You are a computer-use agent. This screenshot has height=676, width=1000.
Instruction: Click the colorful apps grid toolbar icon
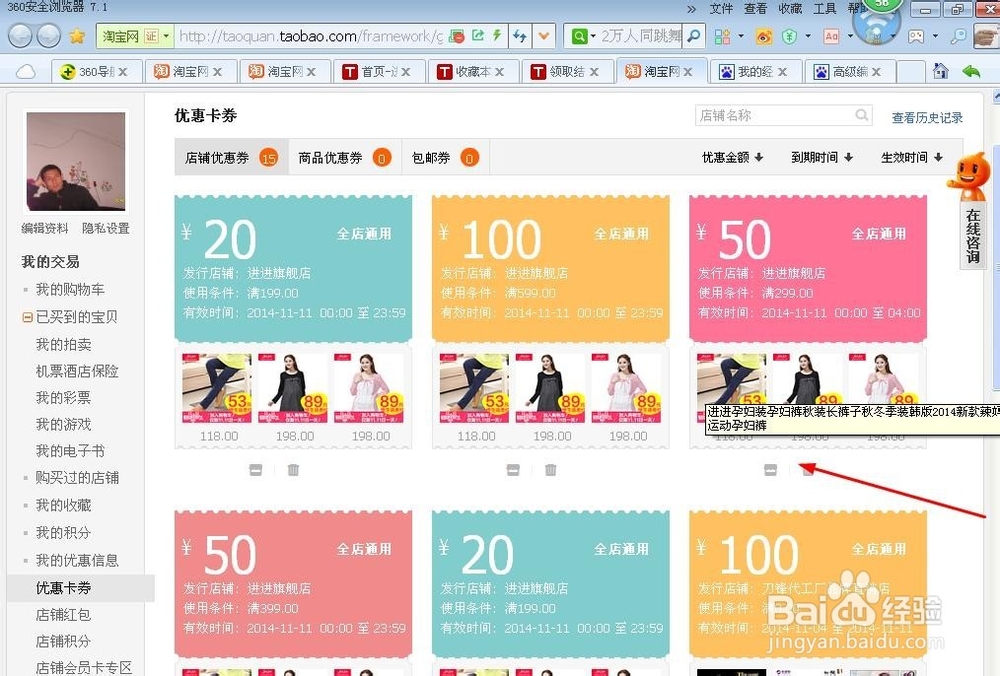(x=723, y=36)
